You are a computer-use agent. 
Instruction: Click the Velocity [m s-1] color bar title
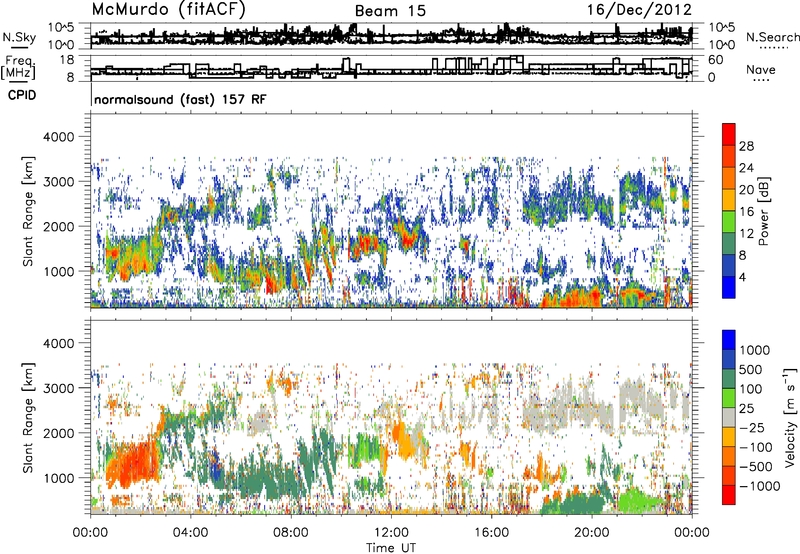point(790,417)
